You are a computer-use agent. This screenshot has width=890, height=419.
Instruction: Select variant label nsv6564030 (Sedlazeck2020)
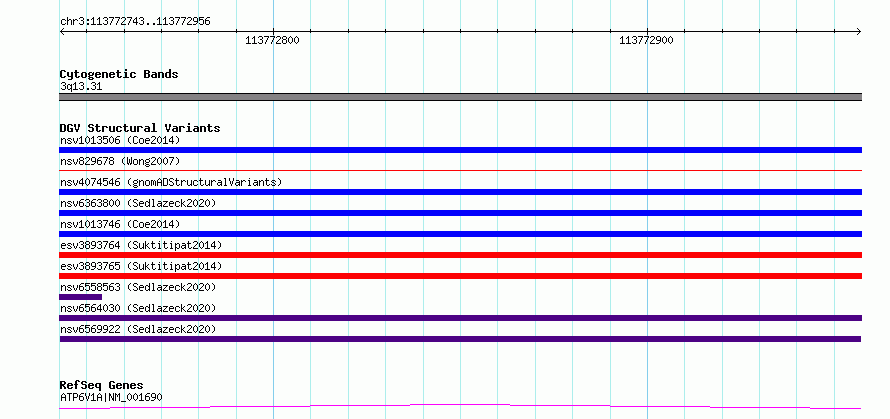pyautogui.click(x=138, y=308)
